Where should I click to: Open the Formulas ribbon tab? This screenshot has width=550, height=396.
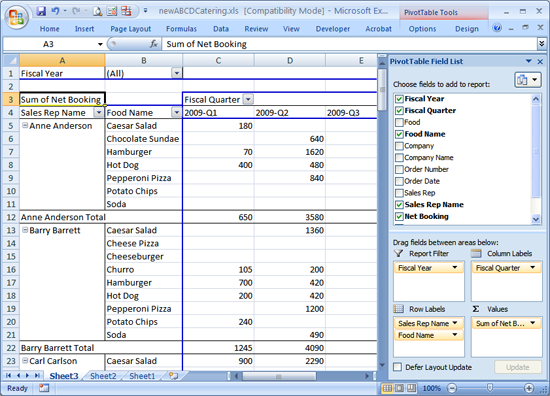181,29
